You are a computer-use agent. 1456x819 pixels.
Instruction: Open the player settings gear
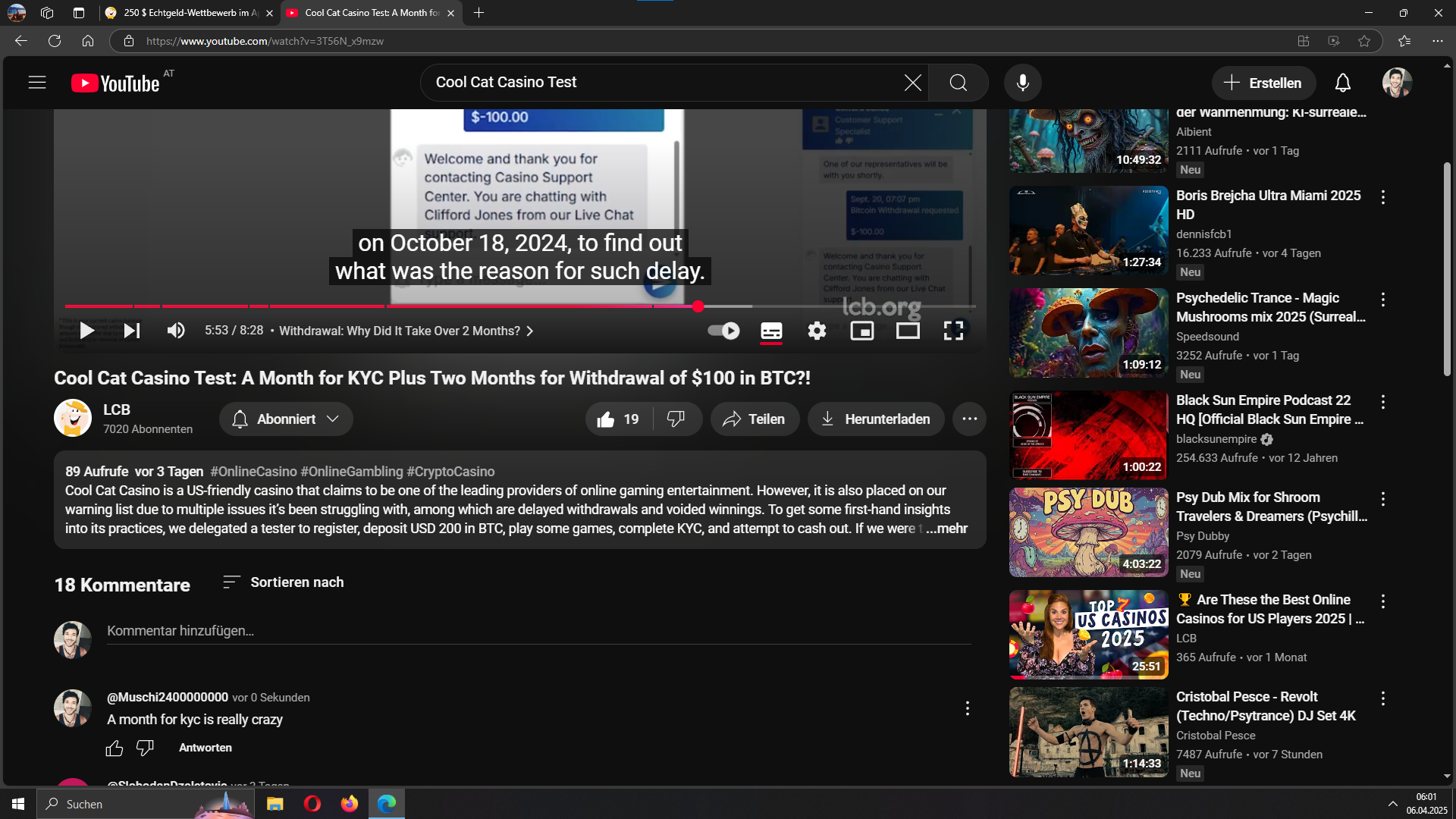click(x=817, y=331)
